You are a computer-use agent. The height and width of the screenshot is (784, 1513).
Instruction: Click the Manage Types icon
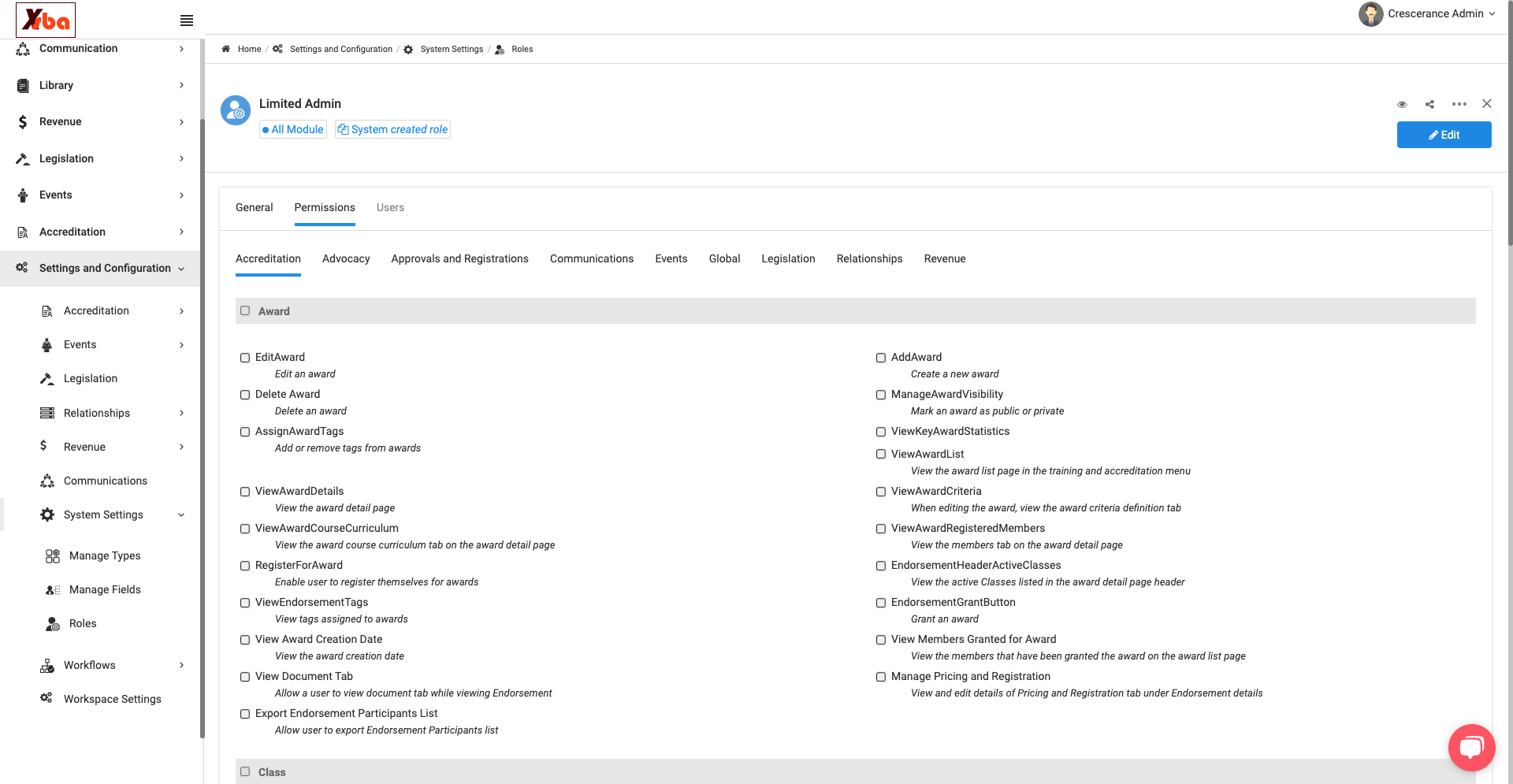coord(53,556)
